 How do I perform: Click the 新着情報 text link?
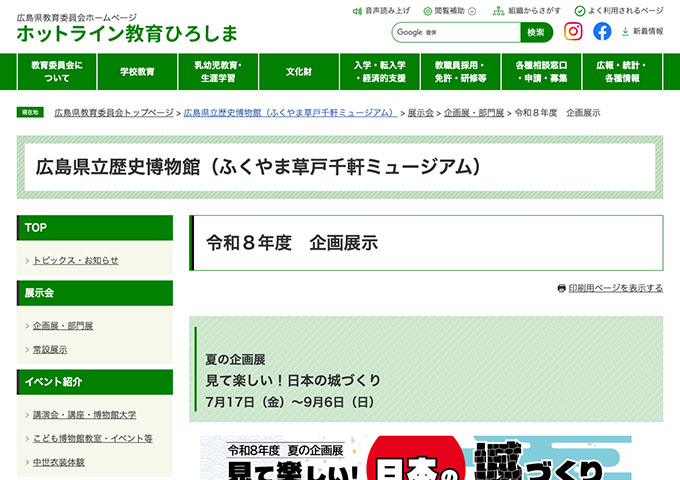click(x=648, y=31)
